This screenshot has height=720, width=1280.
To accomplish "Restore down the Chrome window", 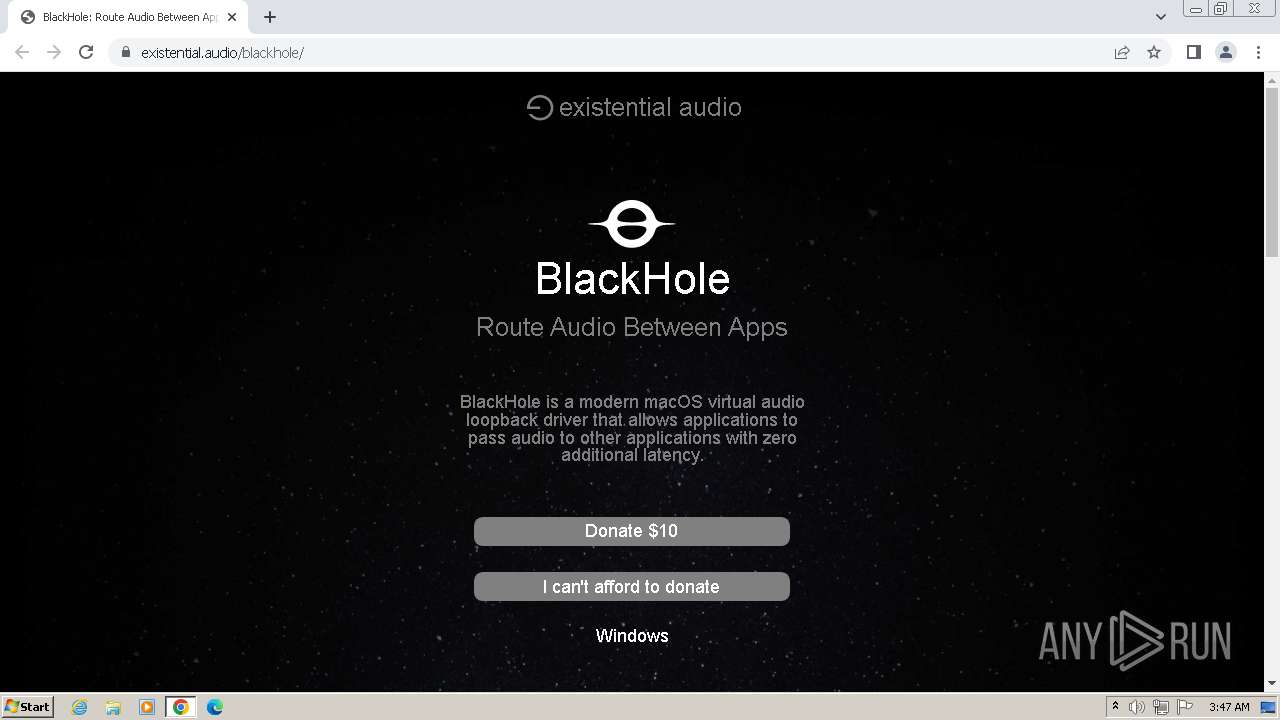I will tap(1221, 8).
